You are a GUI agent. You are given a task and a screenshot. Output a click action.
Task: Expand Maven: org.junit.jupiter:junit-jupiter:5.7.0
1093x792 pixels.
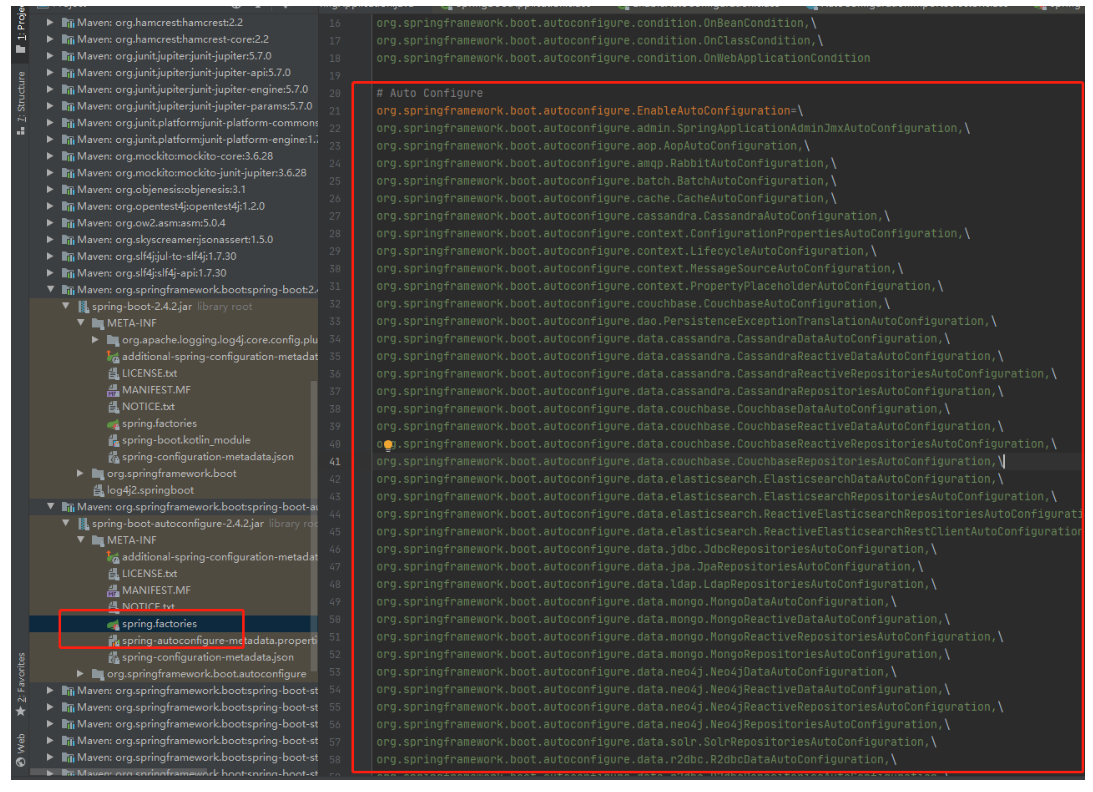(x=50, y=56)
